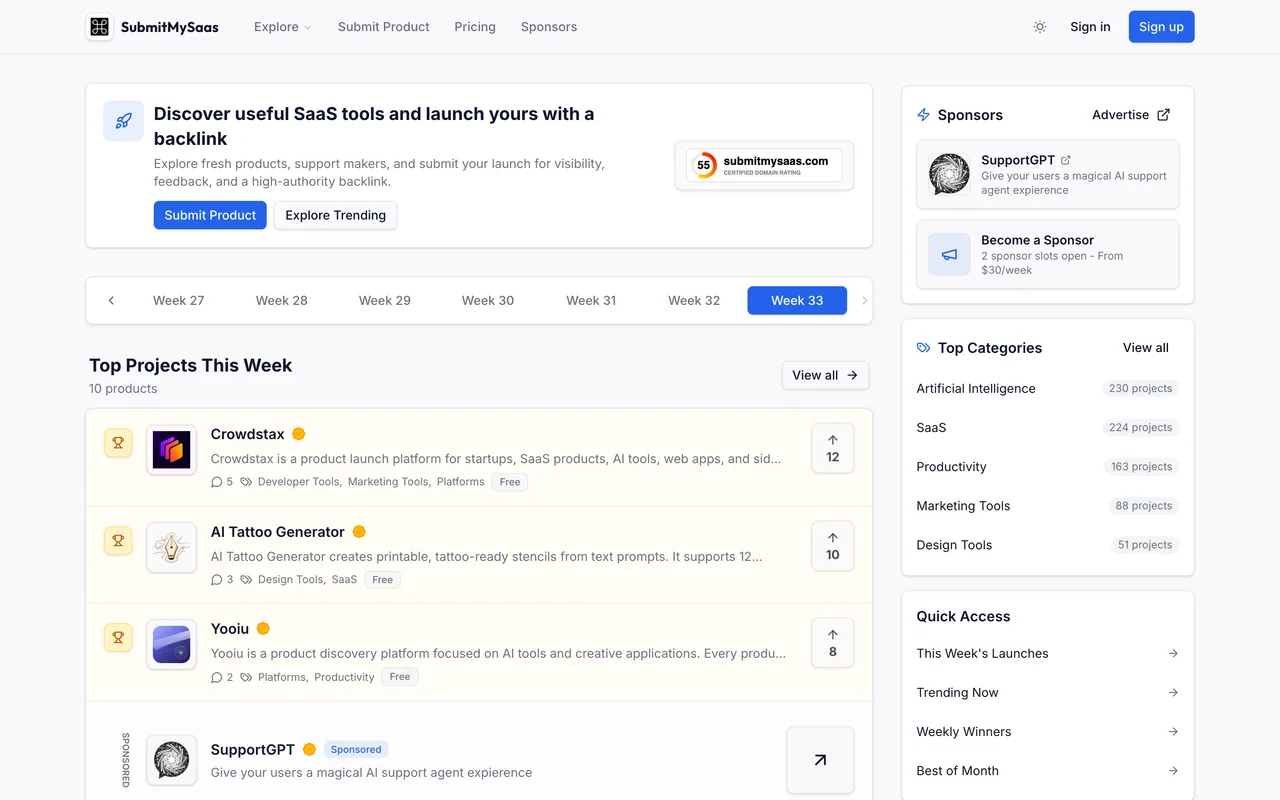Click the Sign in link
Image resolution: width=1280 pixels, height=800 pixels.
1090,27
